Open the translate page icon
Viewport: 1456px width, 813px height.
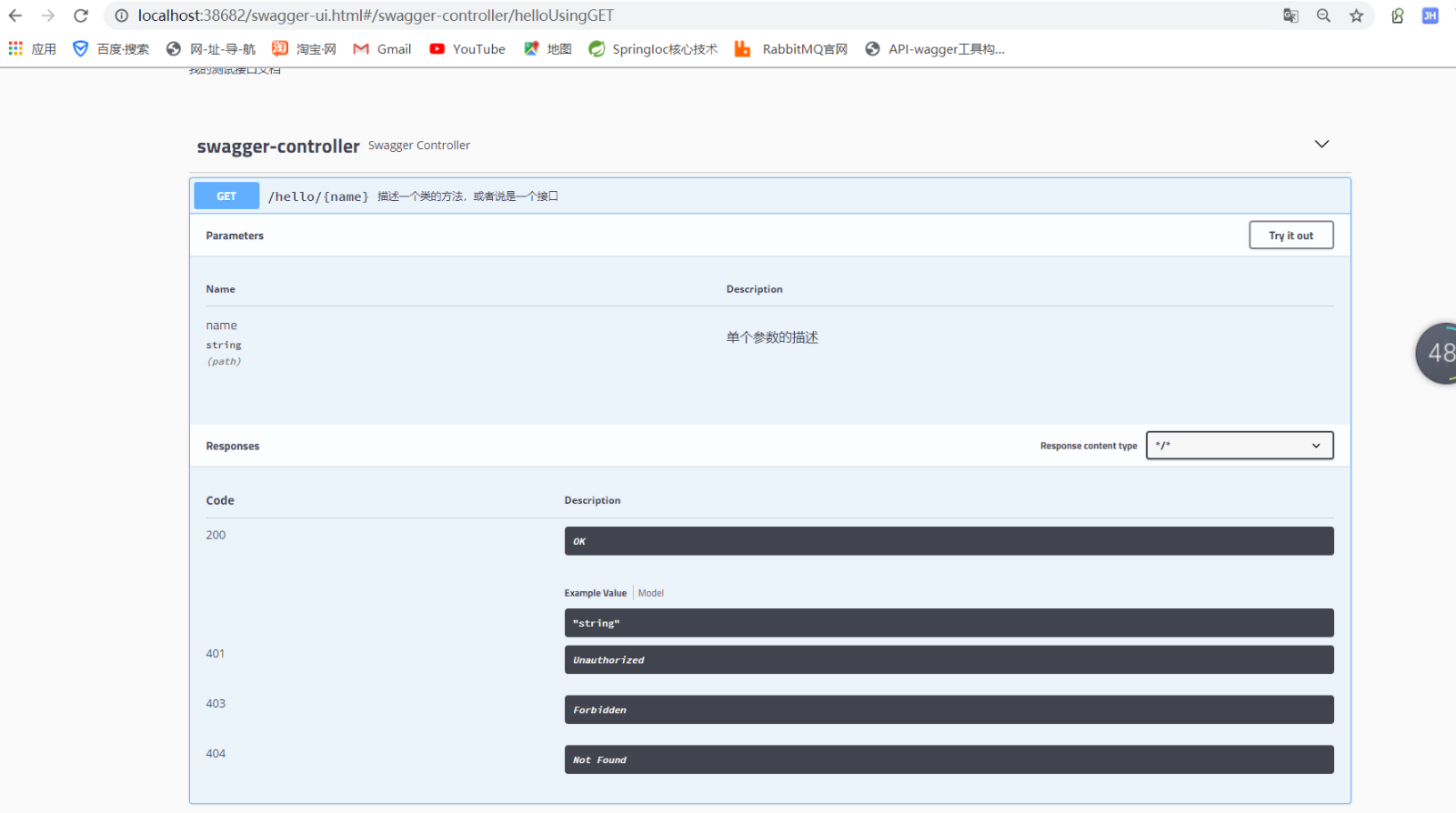coord(1290,15)
